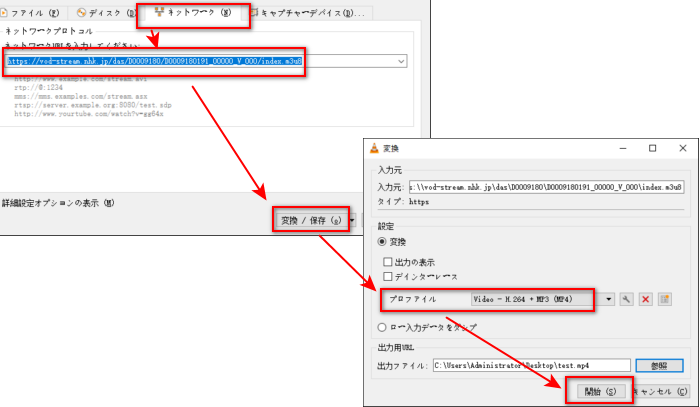700x407 pixels.
Task: Click the type (タイプ): https label
Action: coord(403,202)
